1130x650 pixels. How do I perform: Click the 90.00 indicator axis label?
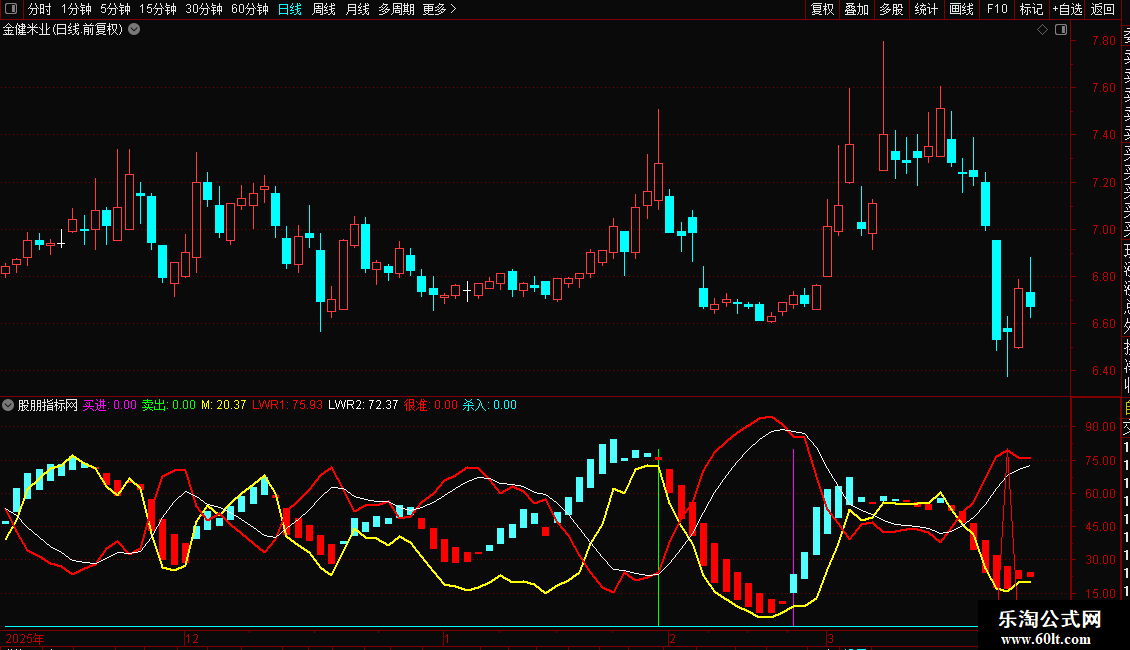(1100, 427)
